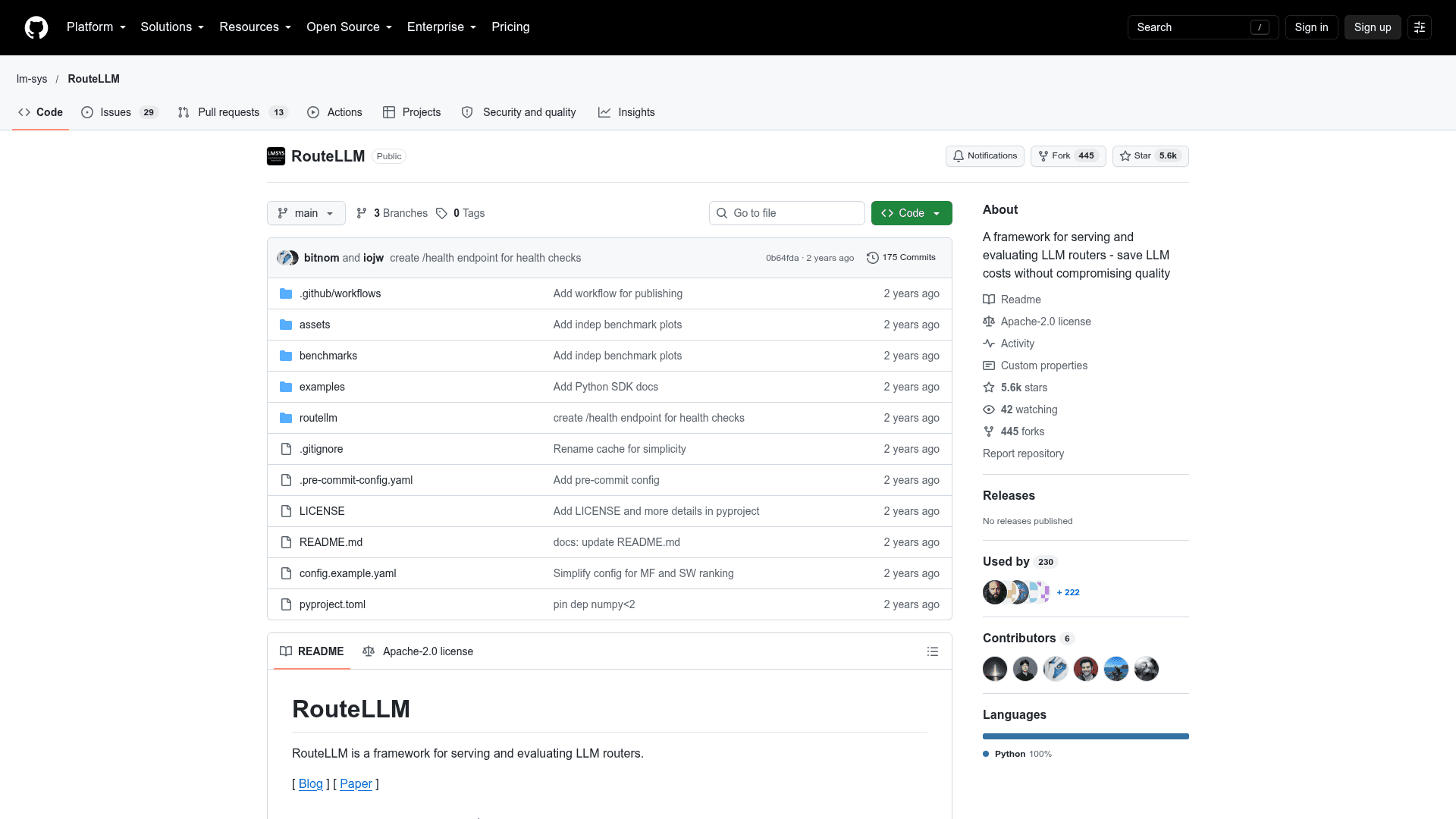Open the .github/workflows folder icon
1456x819 pixels.
pyautogui.click(x=286, y=293)
